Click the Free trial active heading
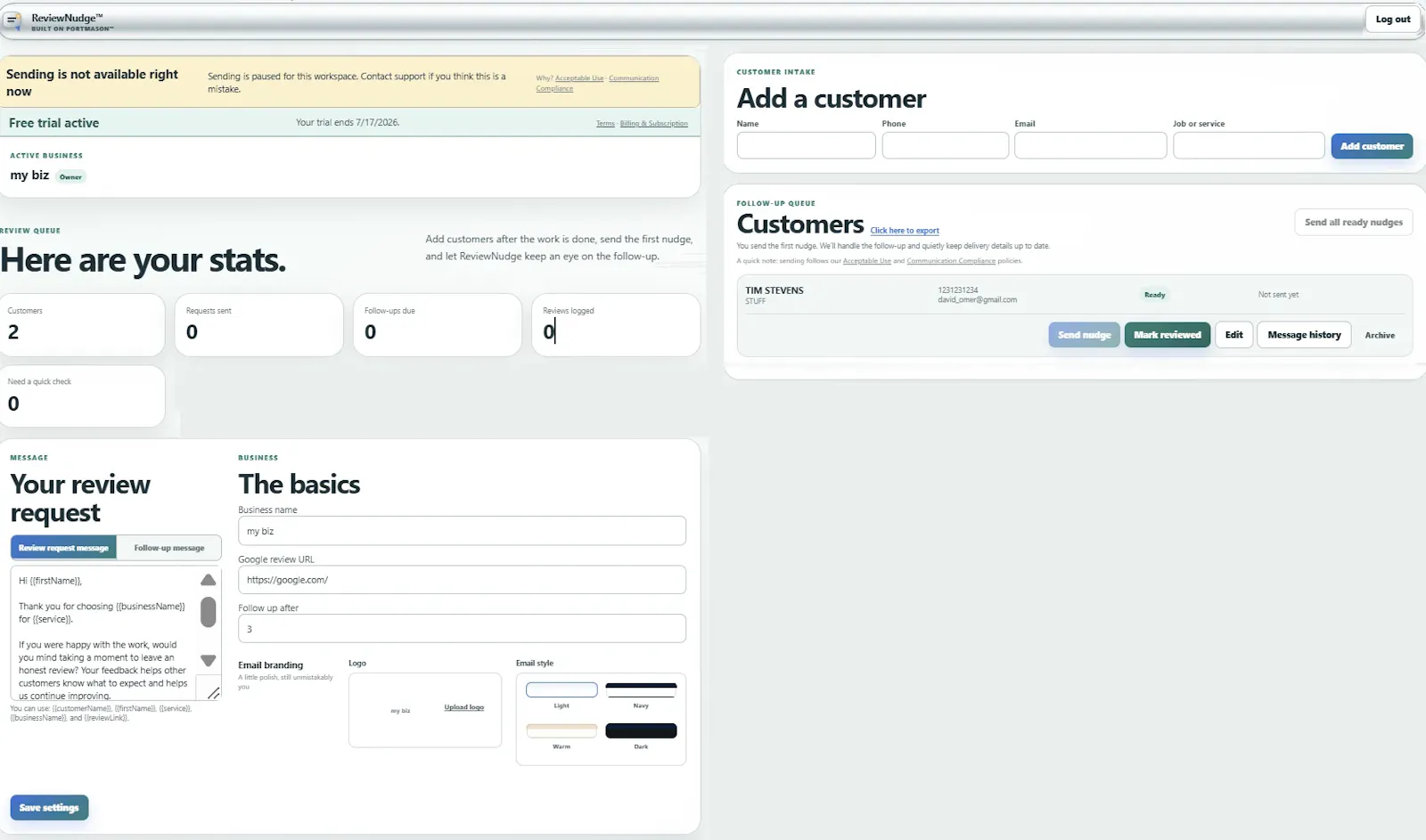 53,123
